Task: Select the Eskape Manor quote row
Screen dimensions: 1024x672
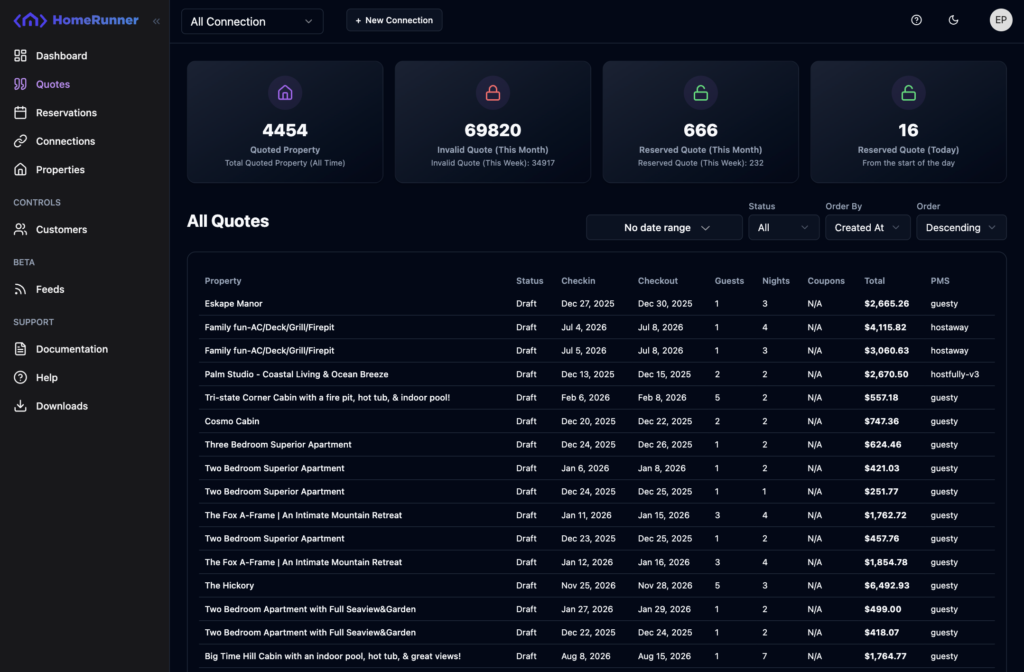Action: click(234, 304)
